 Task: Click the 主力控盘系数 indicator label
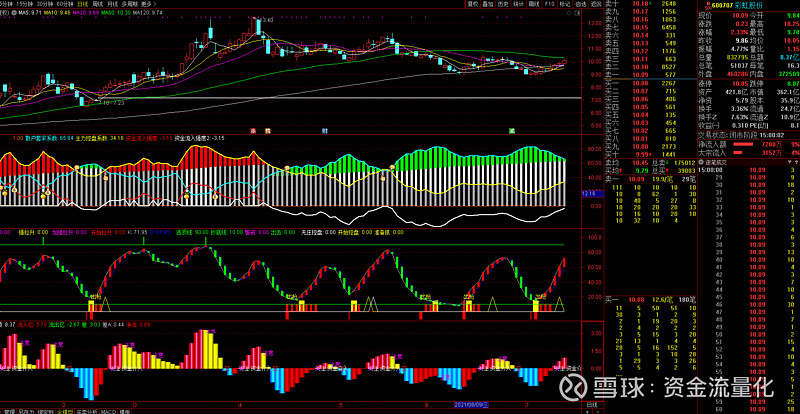[99, 138]
